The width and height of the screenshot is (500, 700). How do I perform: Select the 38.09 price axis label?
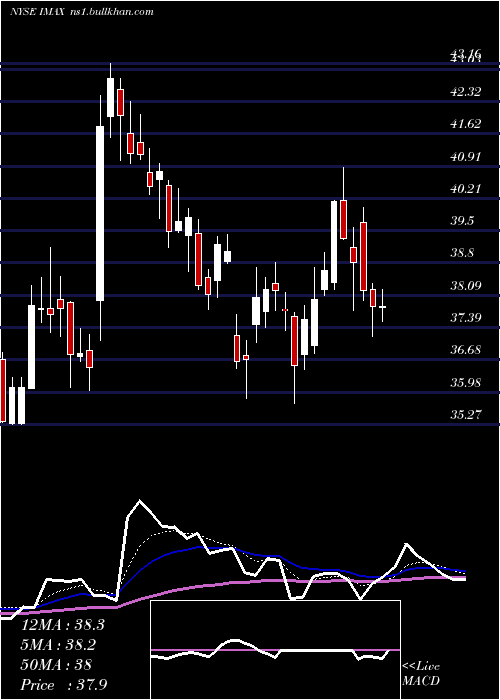coord(466,285)
